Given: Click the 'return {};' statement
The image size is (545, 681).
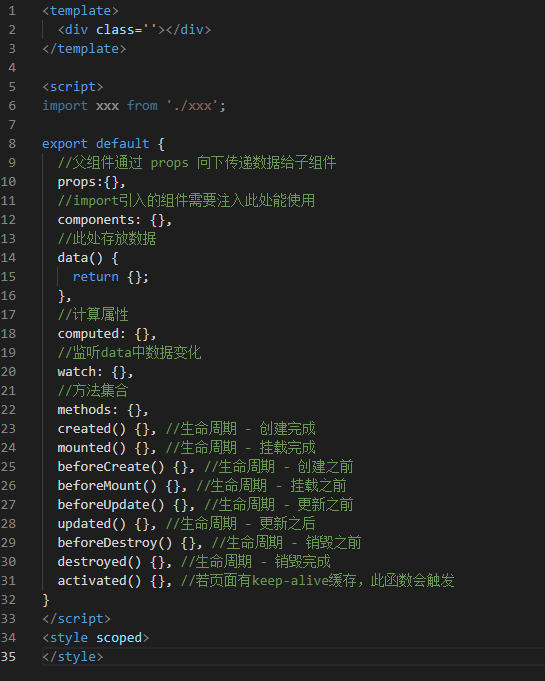Looking at the screenshot, I should 111,277.
